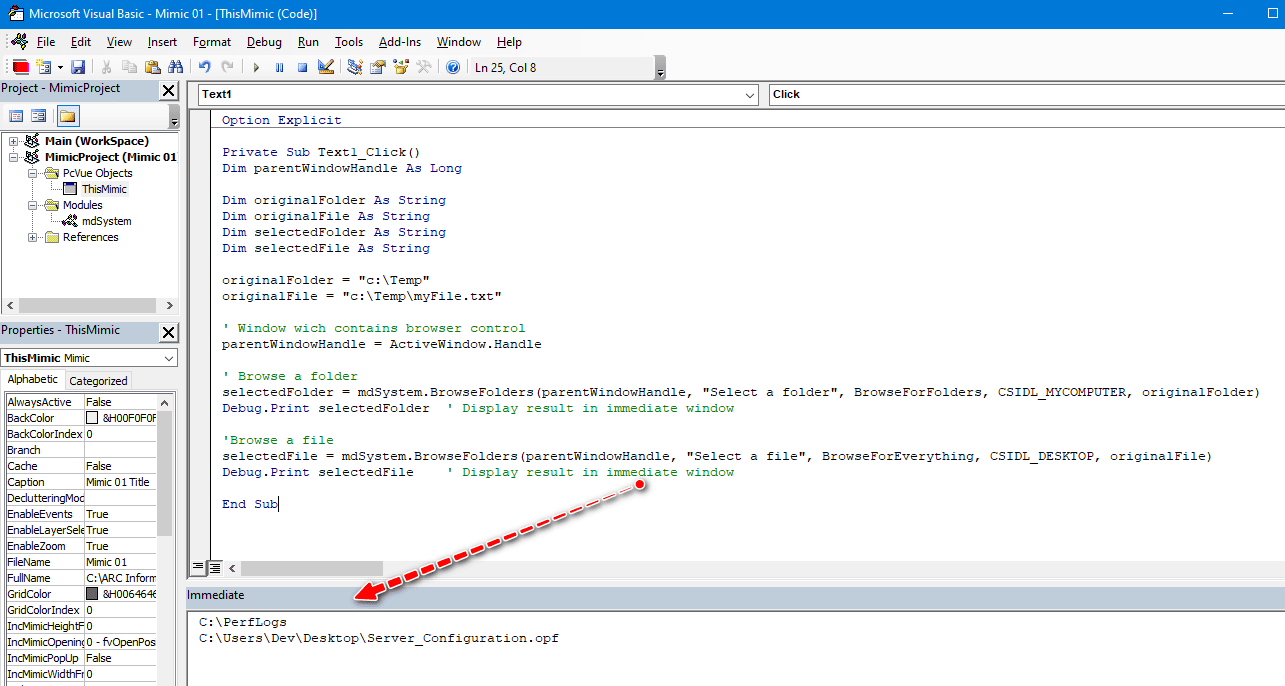Select the AlwaysActive property row

click(x=81, y=402)
